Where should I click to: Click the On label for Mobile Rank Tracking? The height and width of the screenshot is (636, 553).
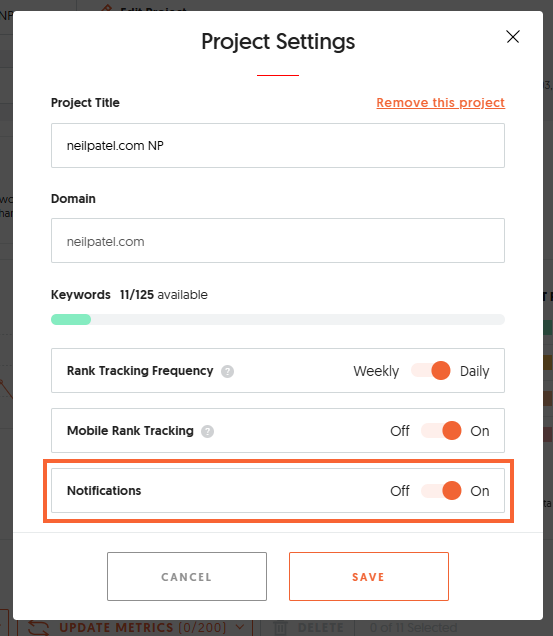coord(480,431)
